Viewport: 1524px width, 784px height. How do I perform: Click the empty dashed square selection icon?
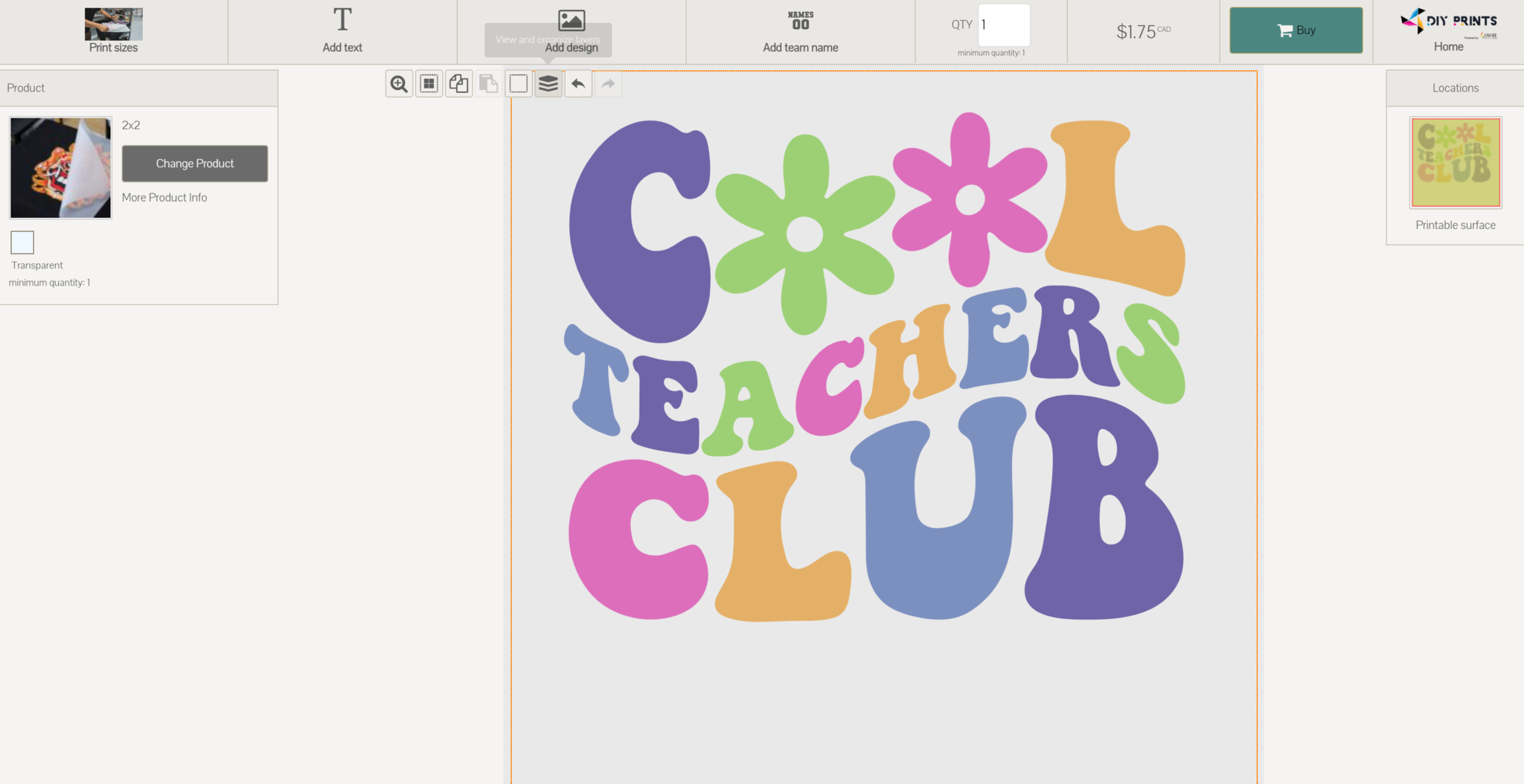[x=519, y=84]
